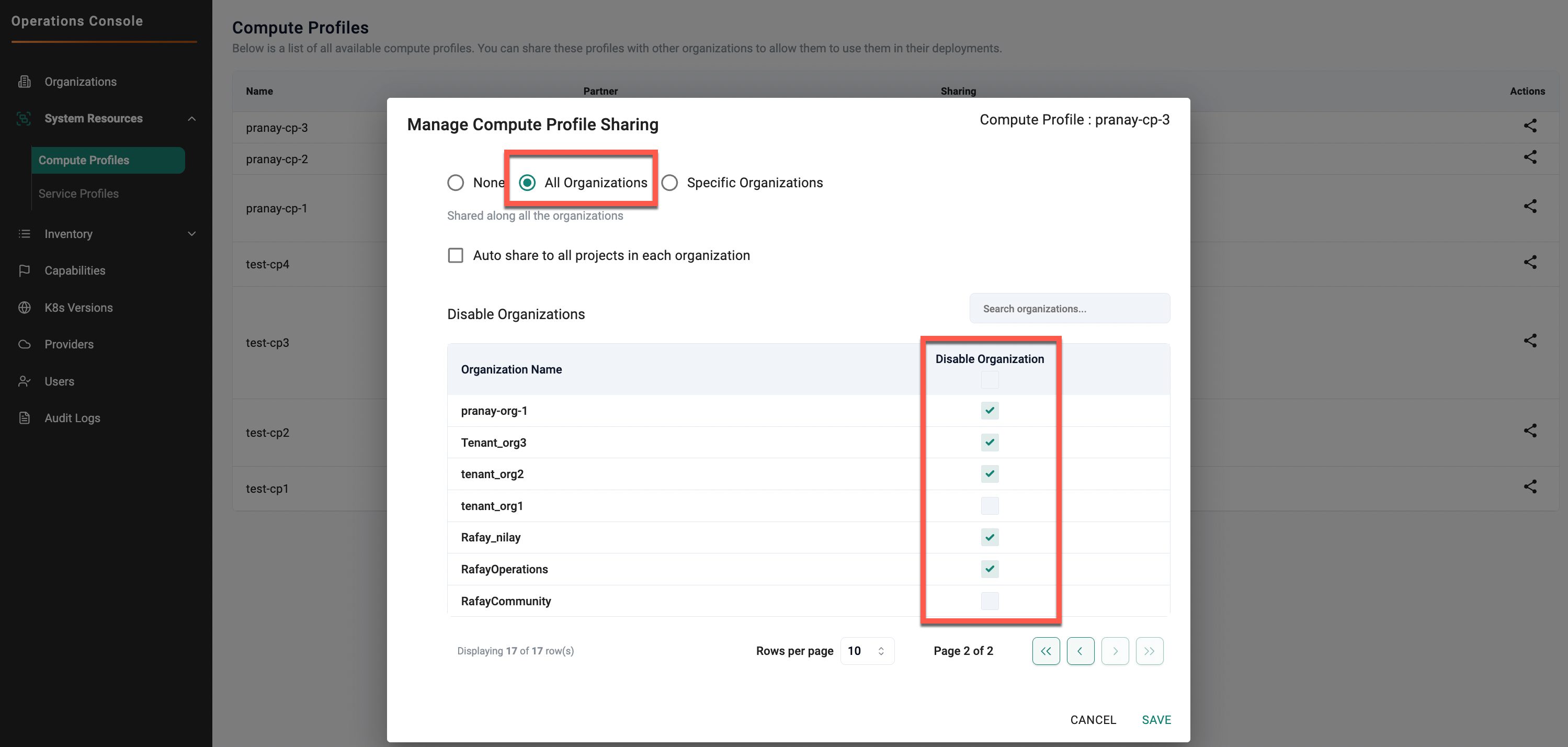This screenshot has width=1568, height=747.
Task: Open Service Profiles in the sidebar
Action: coord(78,194)
